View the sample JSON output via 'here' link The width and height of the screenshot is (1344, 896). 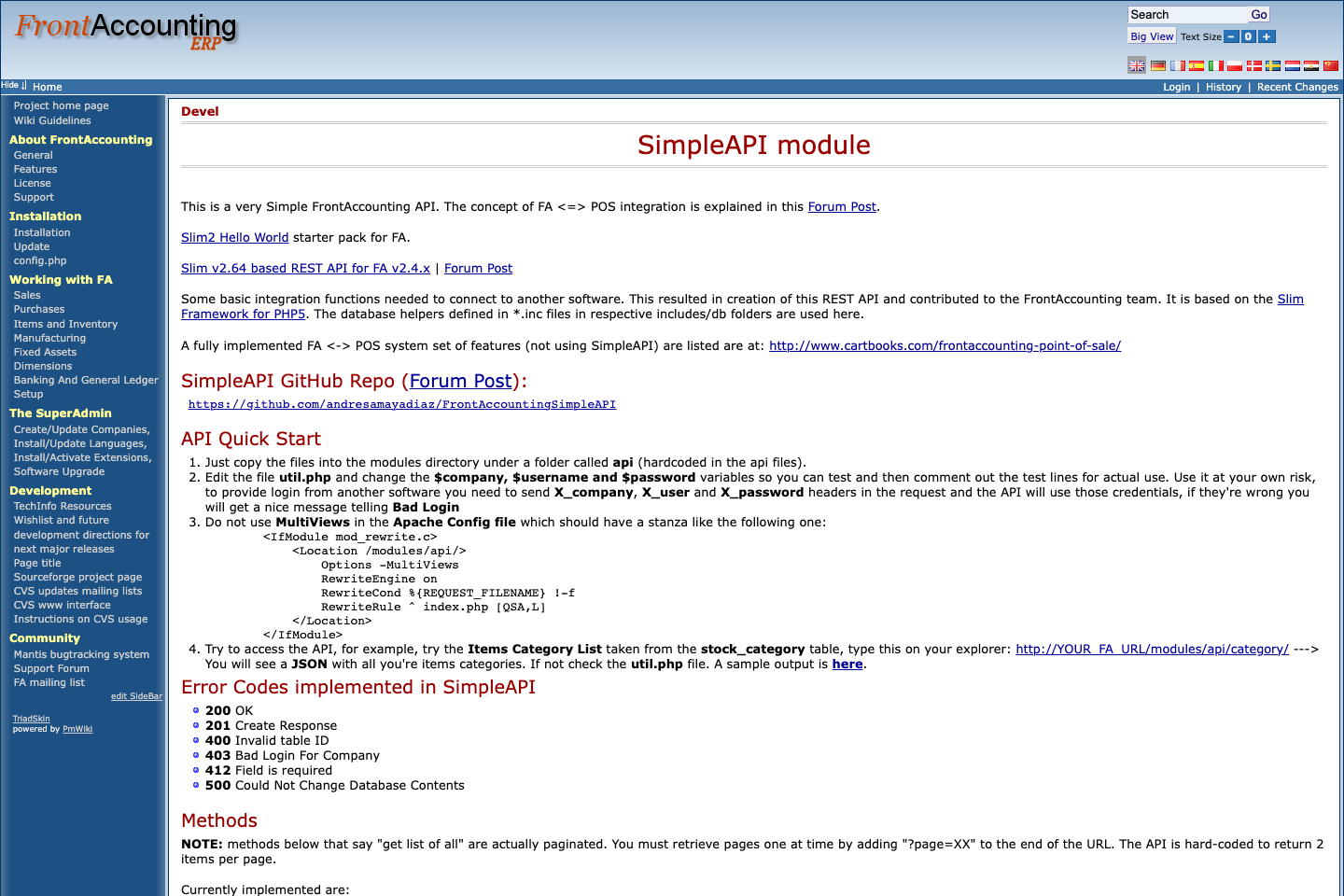click(x=847, y=664)
